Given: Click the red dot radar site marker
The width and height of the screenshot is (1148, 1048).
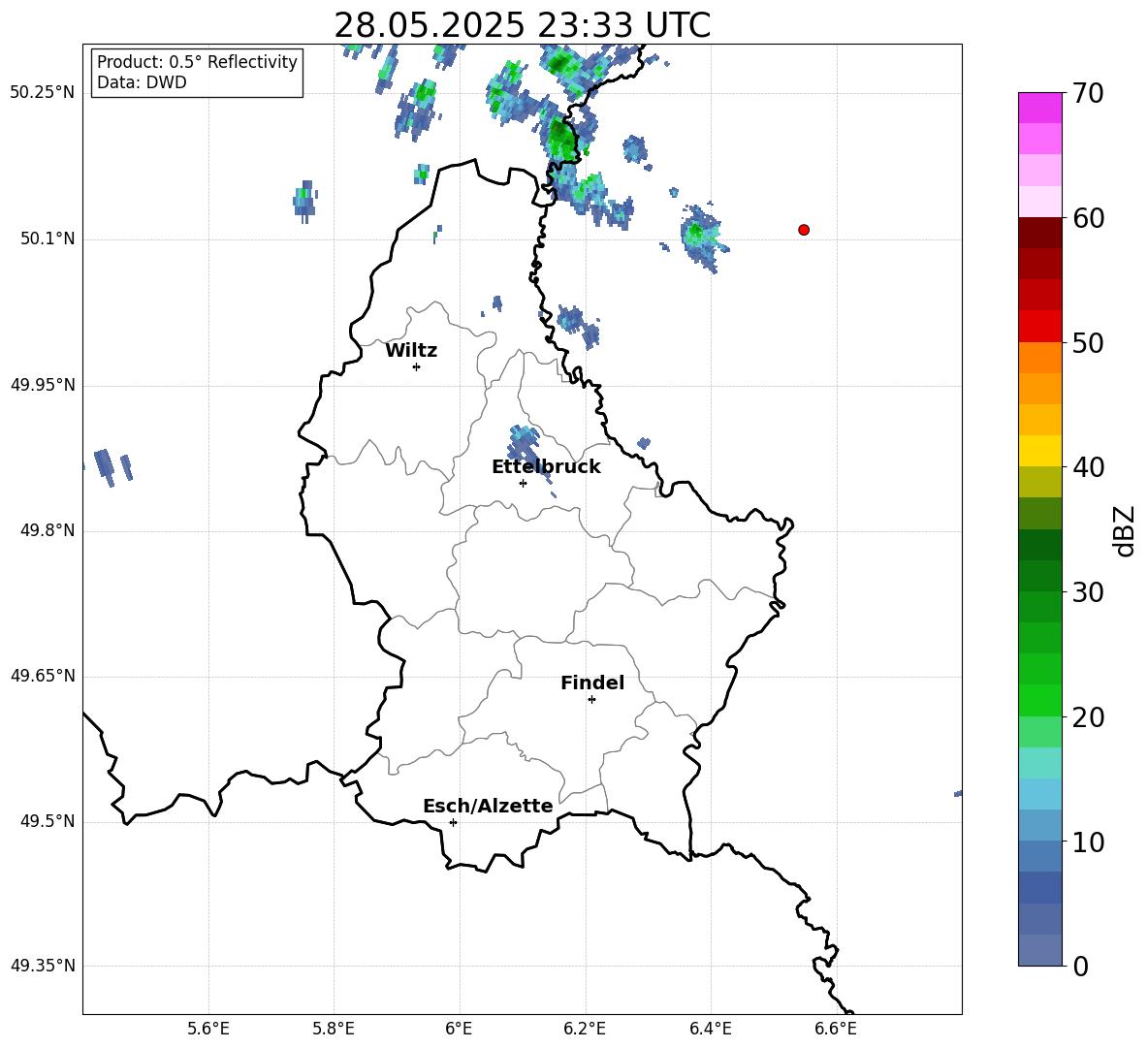Looking at the screenshot, I should click(x=804, y=230).
